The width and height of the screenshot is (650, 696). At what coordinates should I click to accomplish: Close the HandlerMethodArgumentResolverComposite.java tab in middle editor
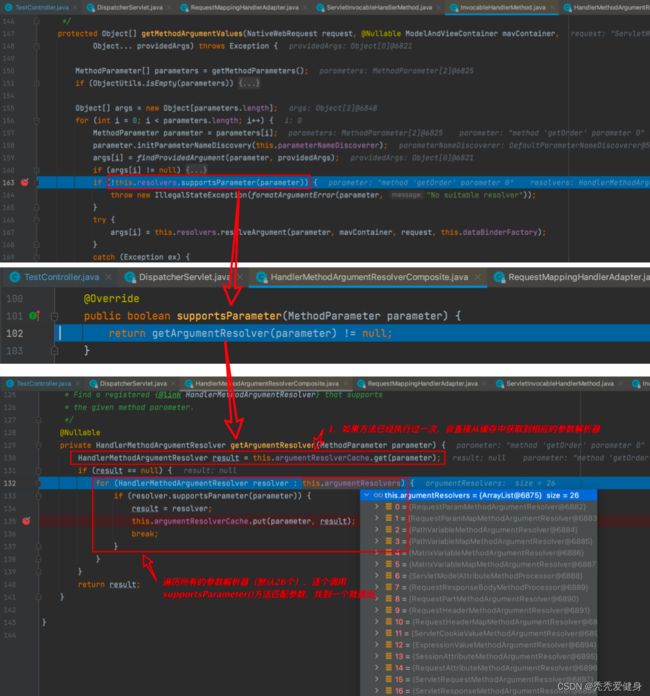(478, 277)
